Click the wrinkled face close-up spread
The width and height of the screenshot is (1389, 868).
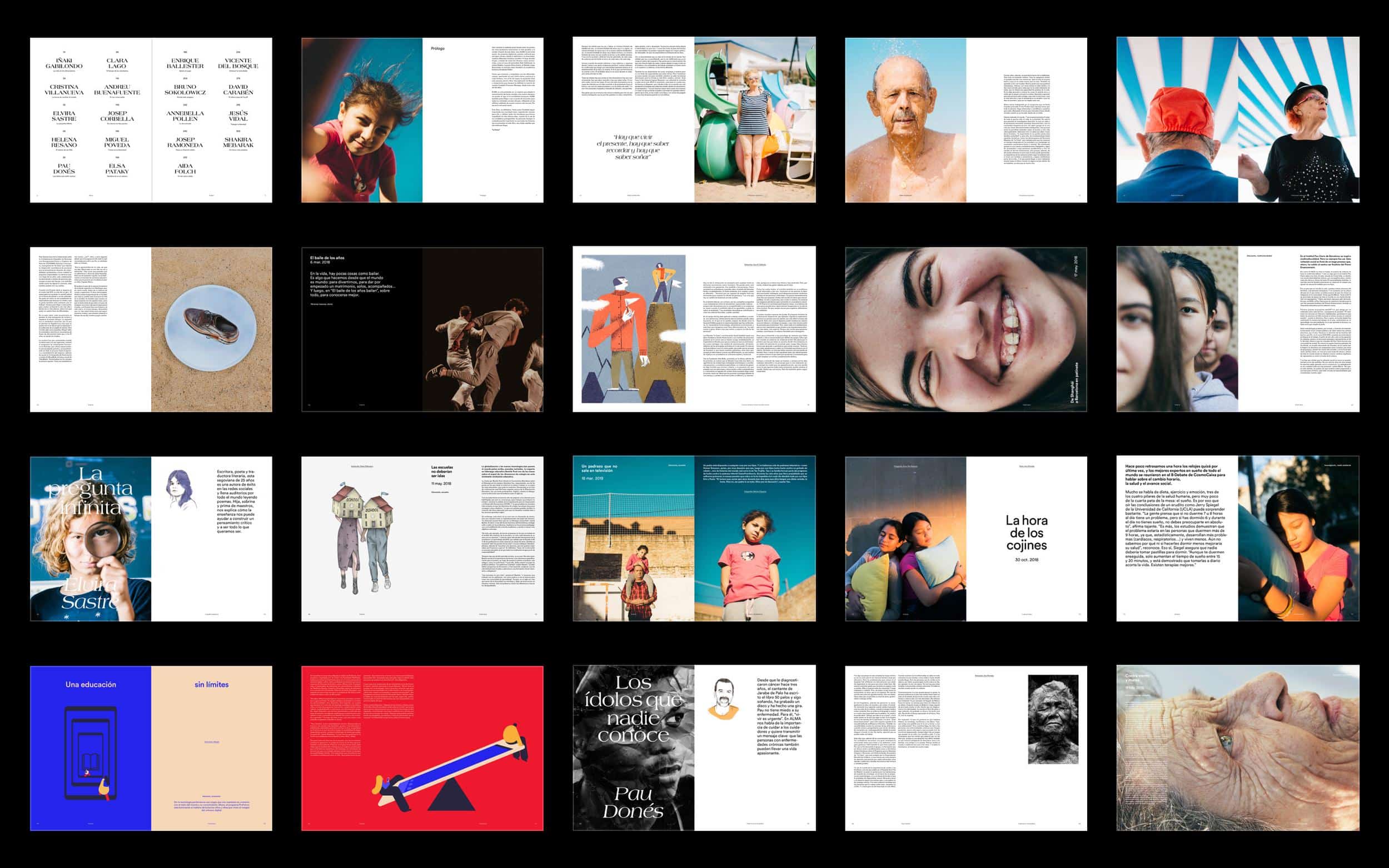[x=1237, y=748]
